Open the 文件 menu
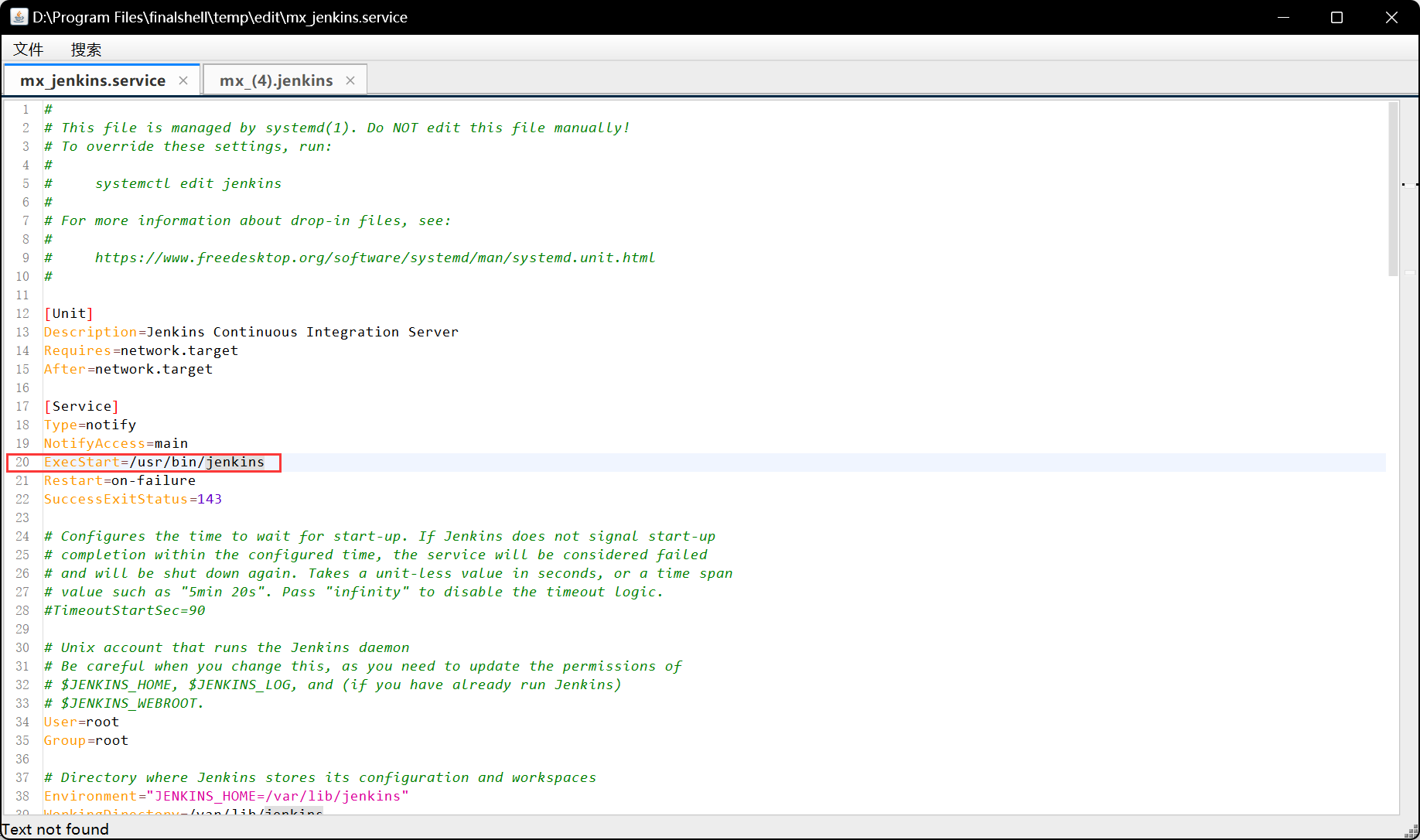This screenshot has height=840, width=1420. coord(29,50)
